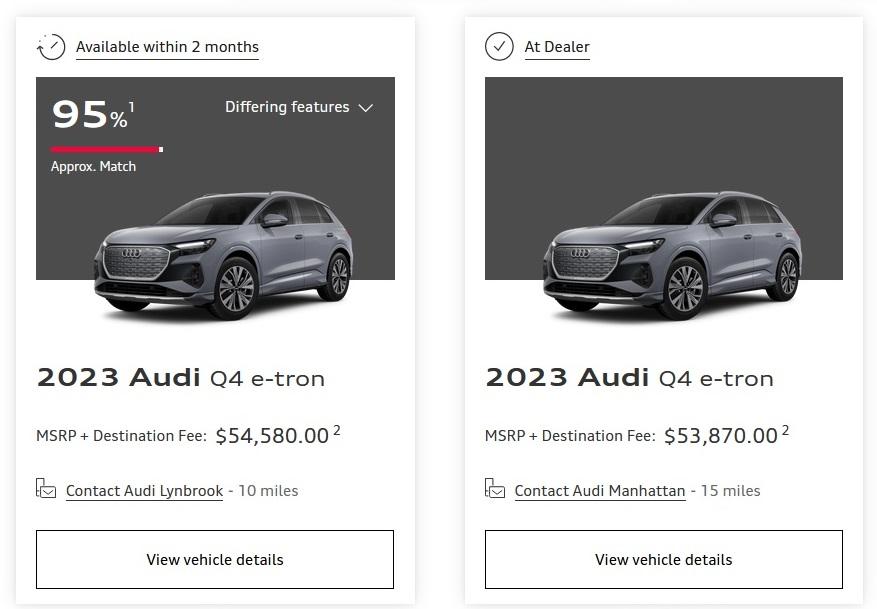Click footnote 2 beside the $53,870.00 price
877x609 pixels.
click(x=785, y=431)
